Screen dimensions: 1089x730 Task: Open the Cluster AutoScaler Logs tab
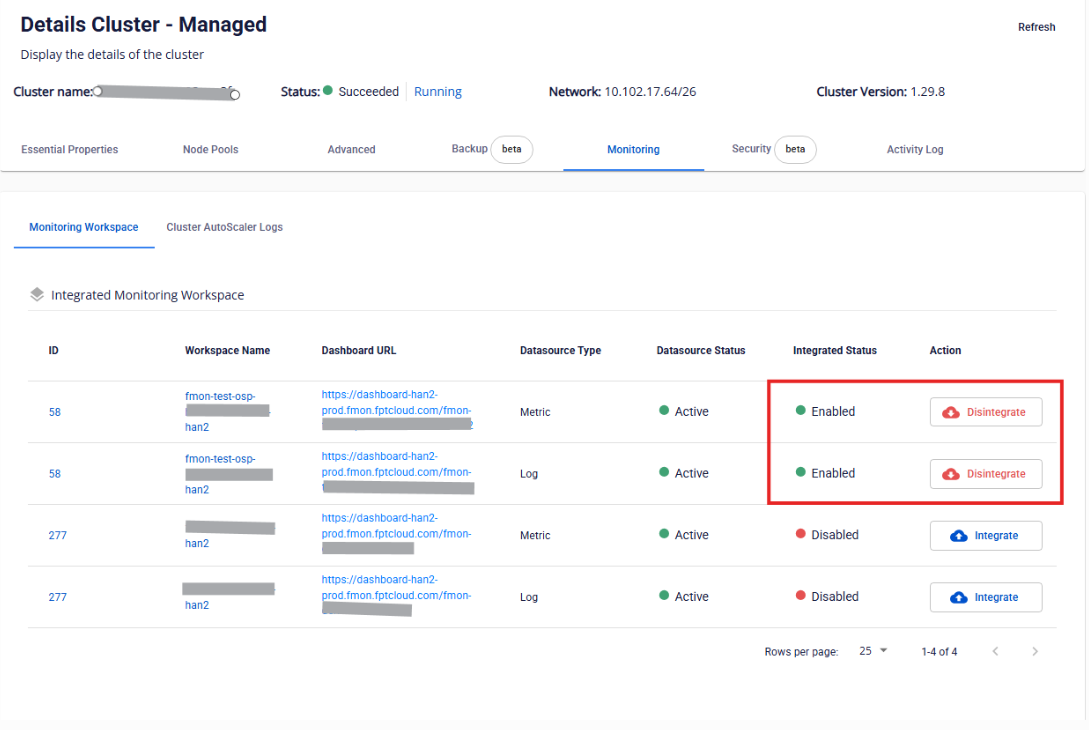click(224, 227)
